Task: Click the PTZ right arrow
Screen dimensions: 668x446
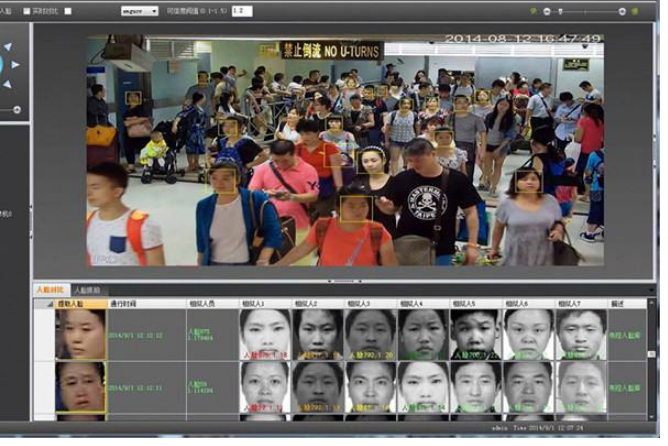Action: (15, 65)
